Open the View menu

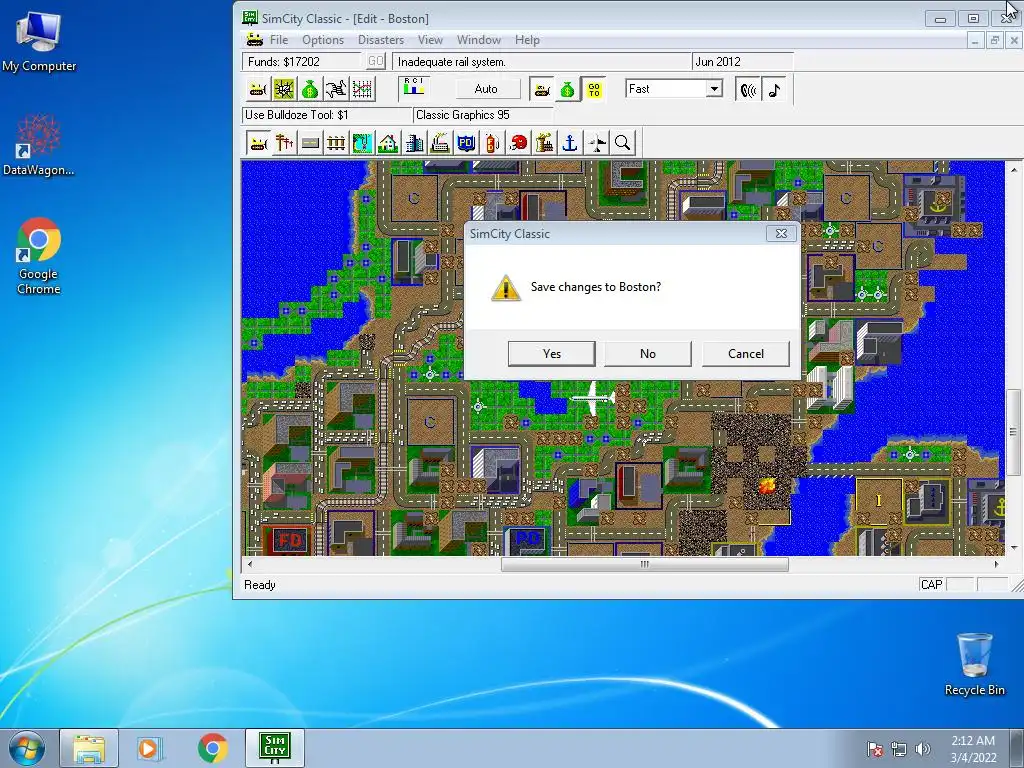point(430,40)
